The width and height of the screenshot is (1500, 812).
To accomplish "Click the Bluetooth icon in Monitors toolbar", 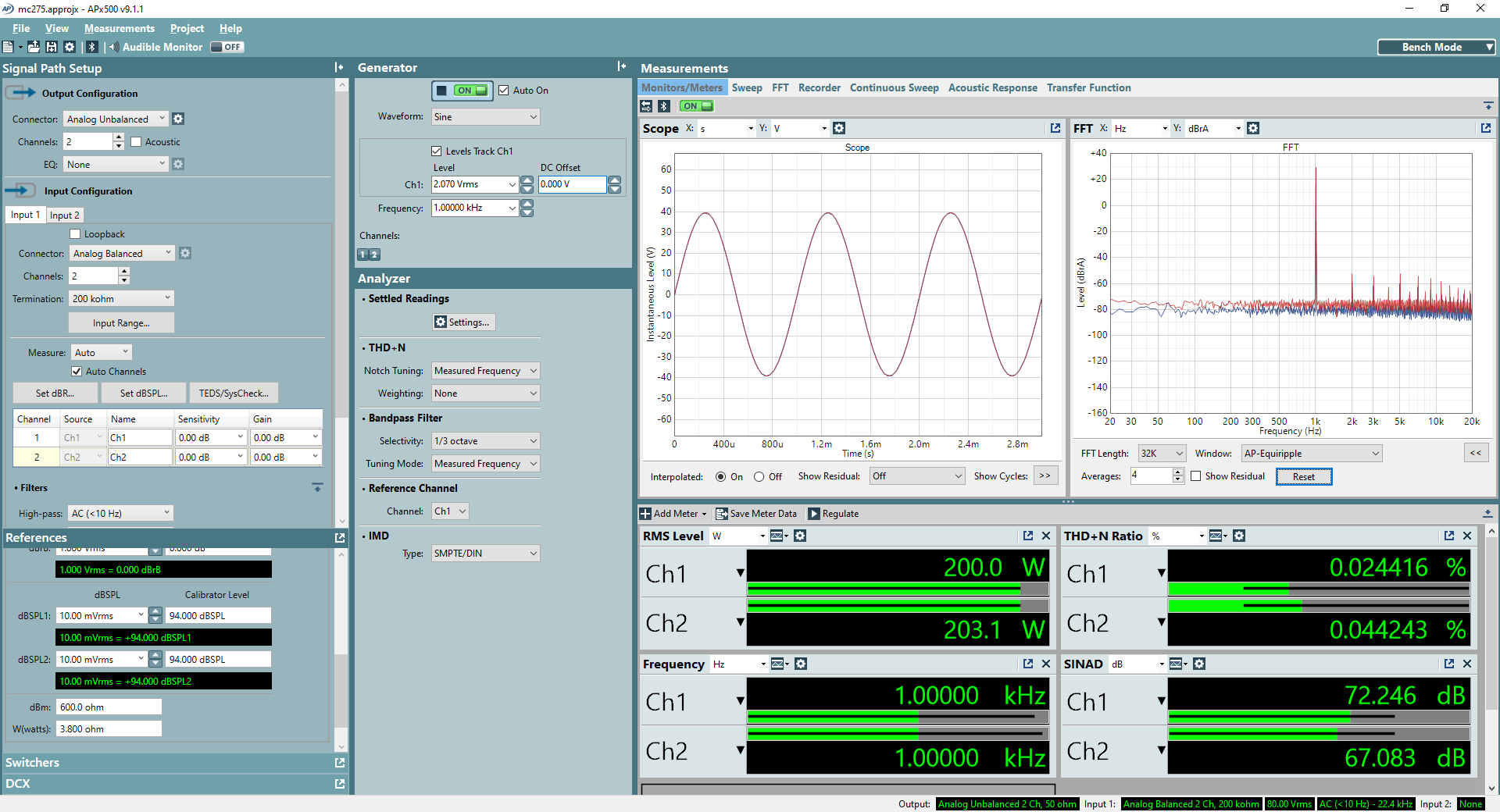I will click(664, 106).
